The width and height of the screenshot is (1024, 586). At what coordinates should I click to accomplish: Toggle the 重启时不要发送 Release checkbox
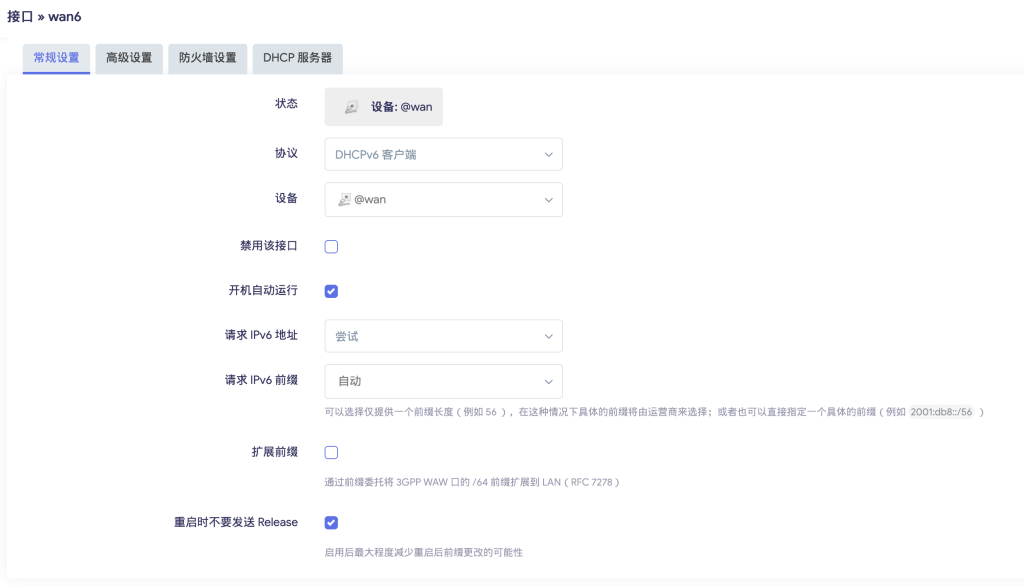[332, 523]
